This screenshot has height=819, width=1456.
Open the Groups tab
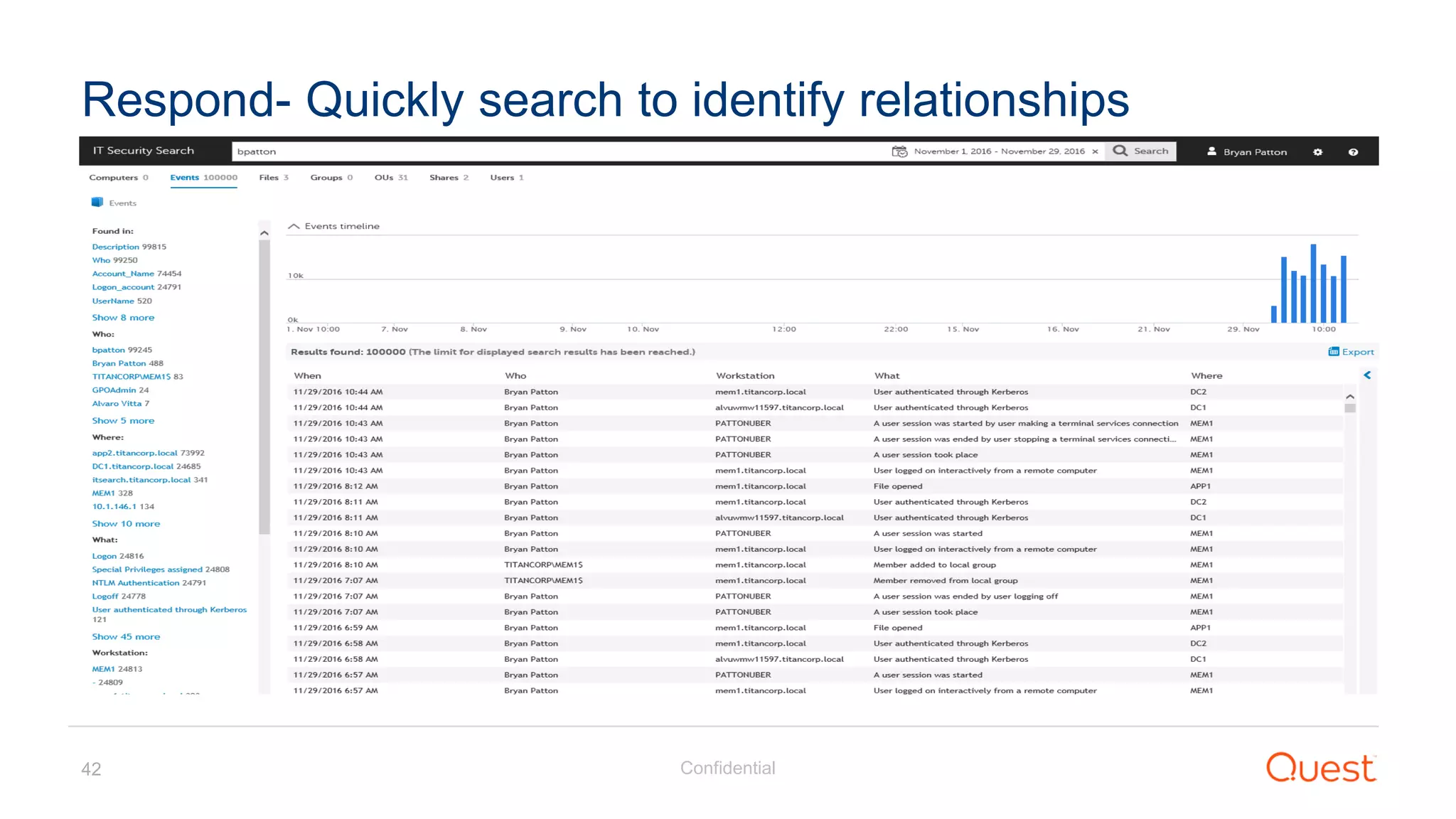tap(331, 178)
